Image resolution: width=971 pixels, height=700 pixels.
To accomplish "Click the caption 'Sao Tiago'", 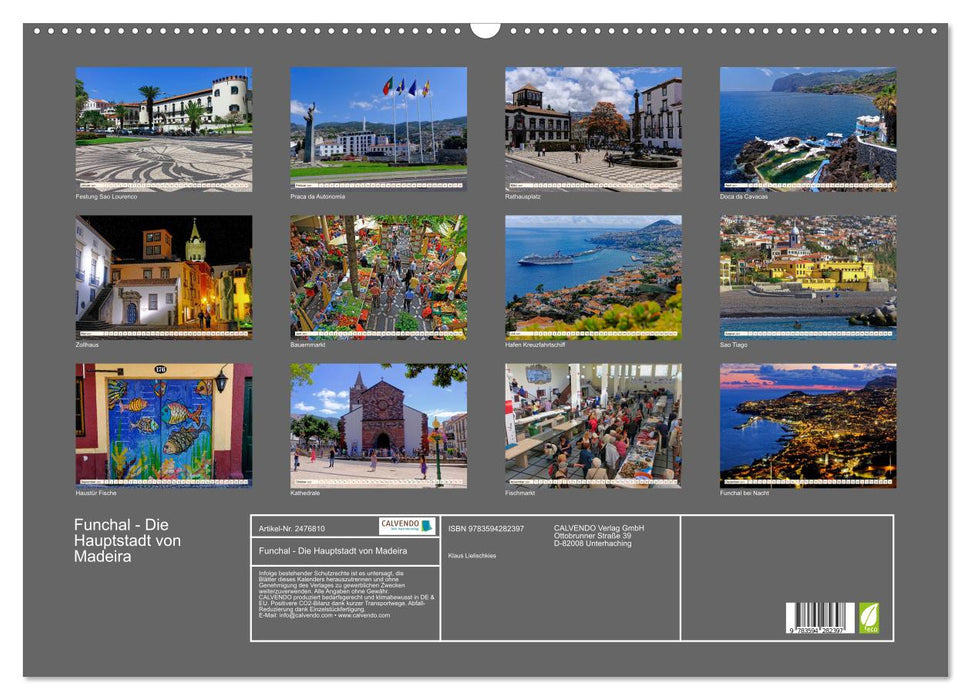I will coord(734,344).
